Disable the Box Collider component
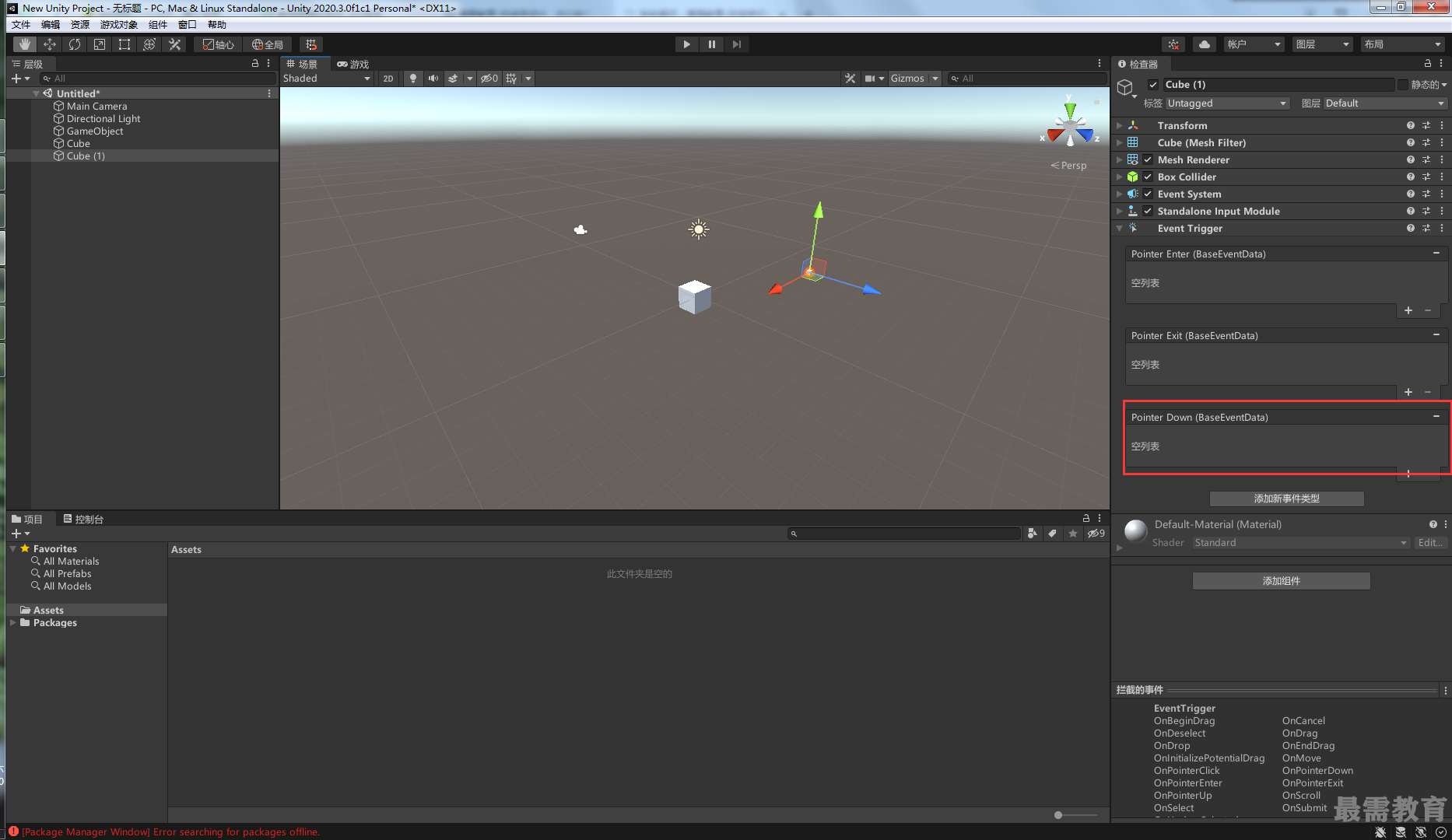The height and width of the screenshot is (840, 1452). pyautogui.click(x=1148, y=177)
